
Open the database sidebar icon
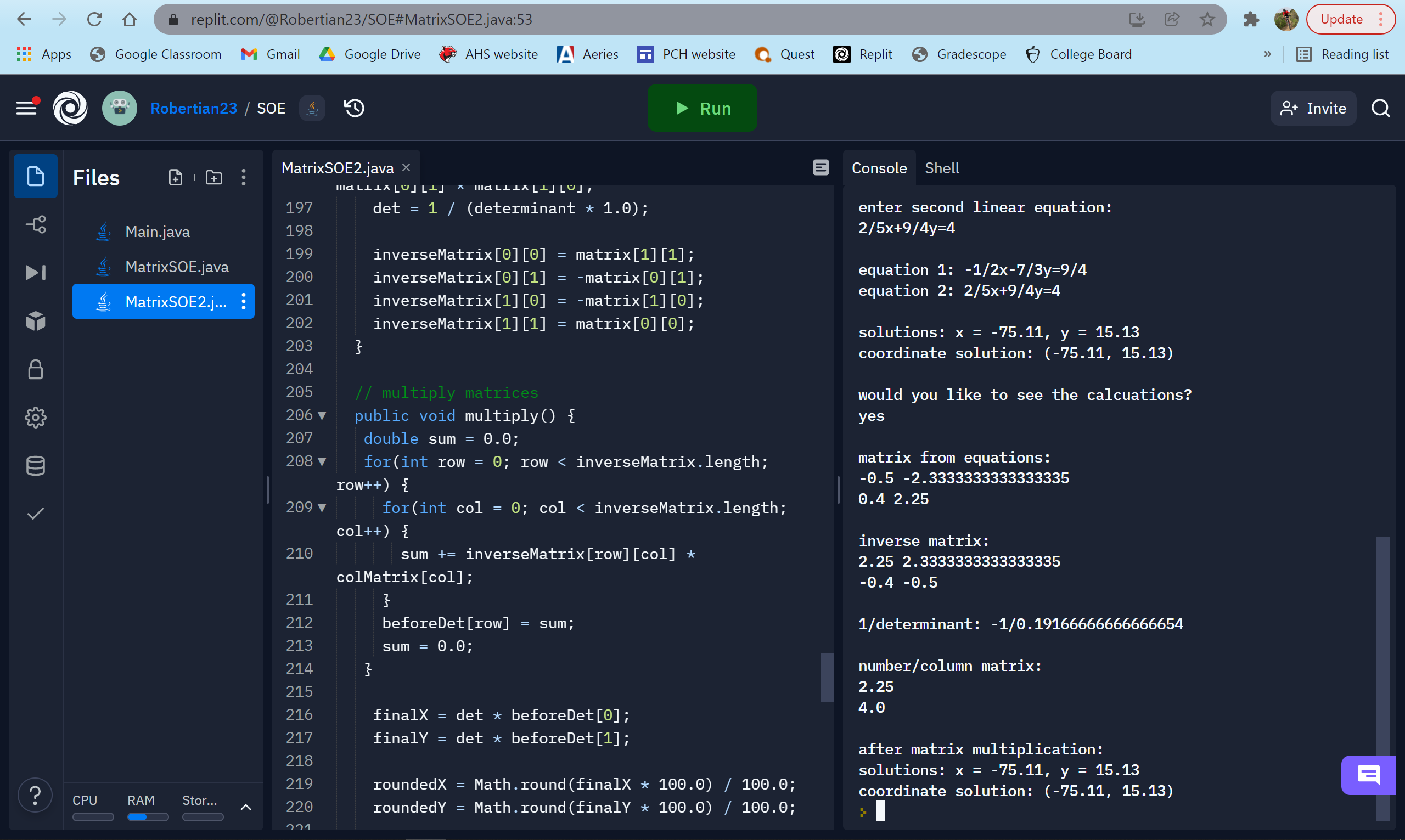coord(35,466)
